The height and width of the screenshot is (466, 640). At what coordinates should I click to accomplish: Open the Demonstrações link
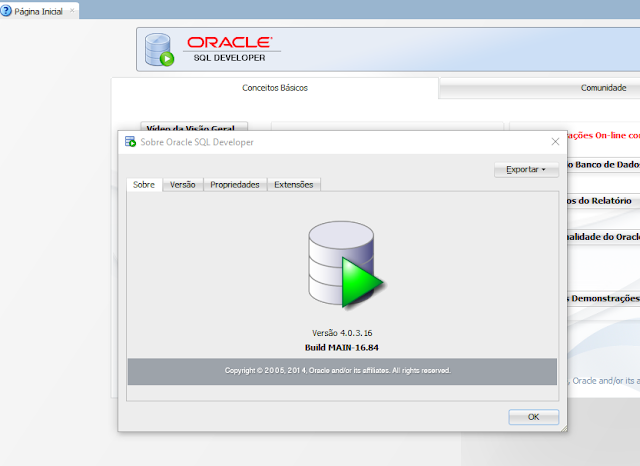604,298
